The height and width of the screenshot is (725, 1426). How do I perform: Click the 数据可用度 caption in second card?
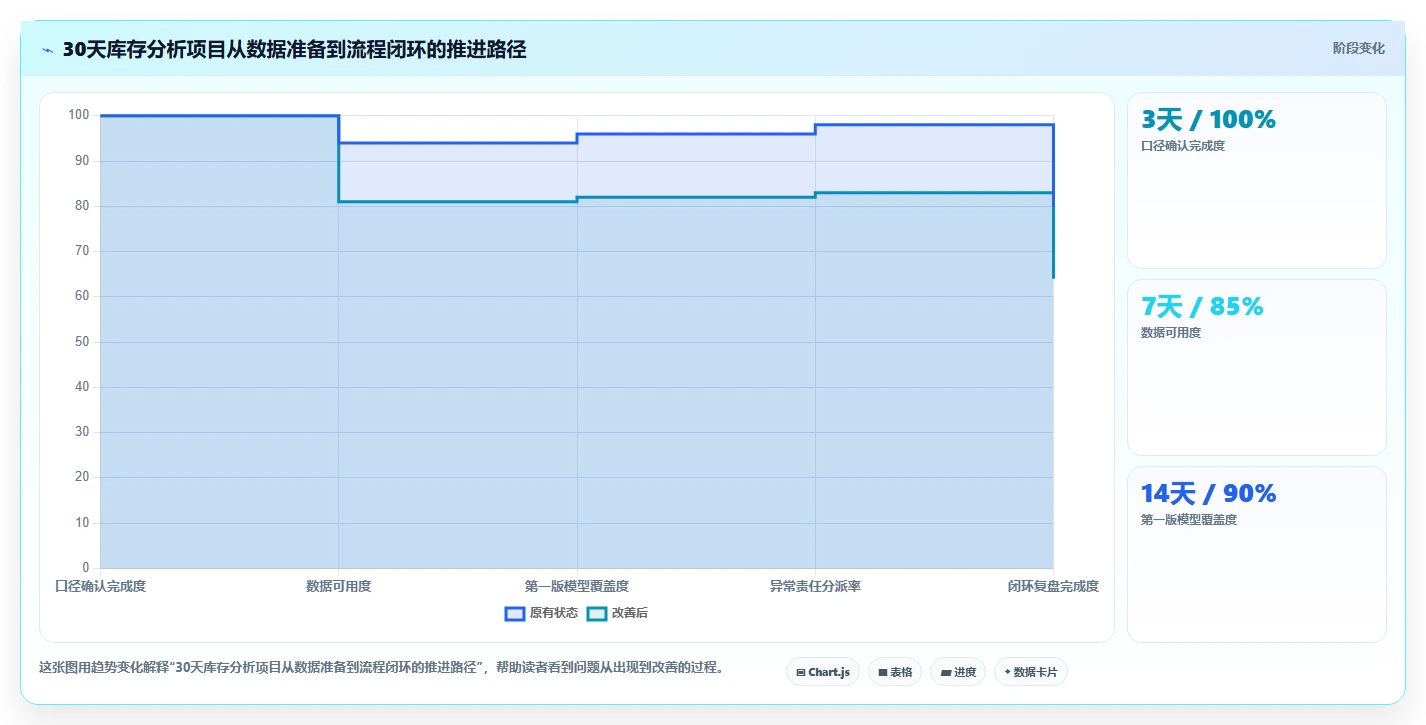tap(1171, 333)
